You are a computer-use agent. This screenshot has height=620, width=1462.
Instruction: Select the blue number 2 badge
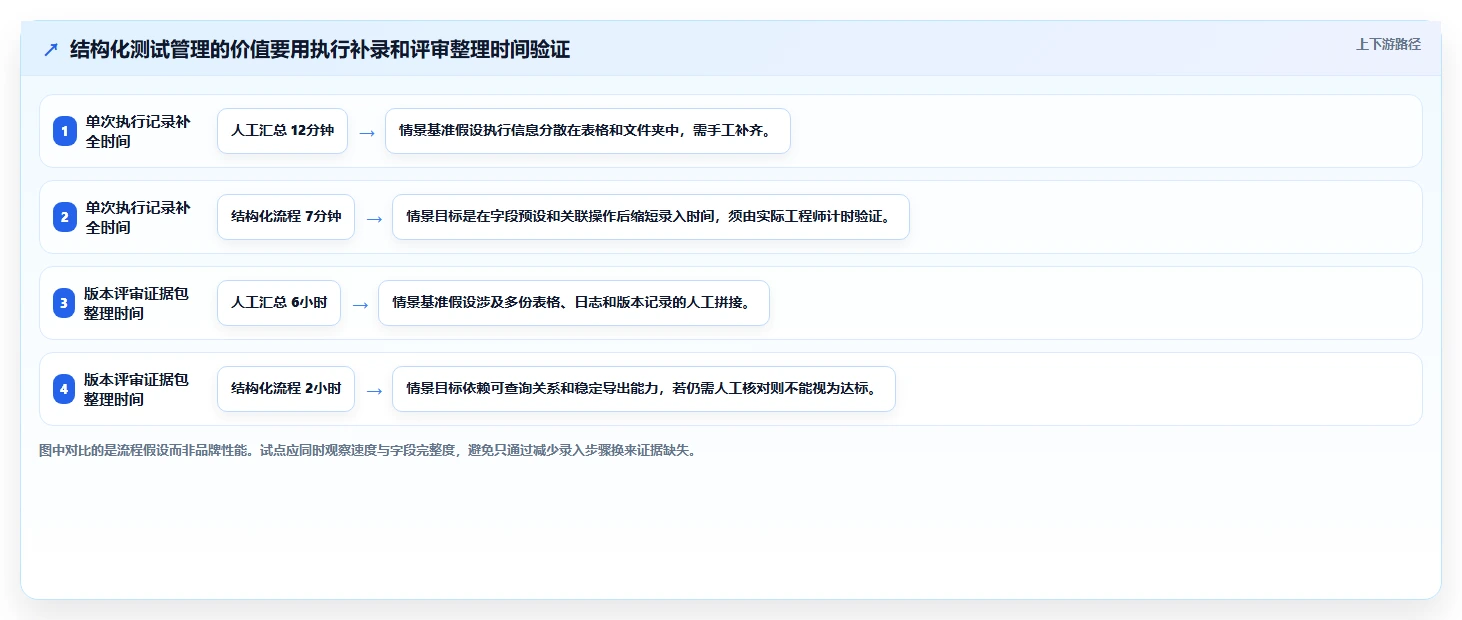[65, 217]
